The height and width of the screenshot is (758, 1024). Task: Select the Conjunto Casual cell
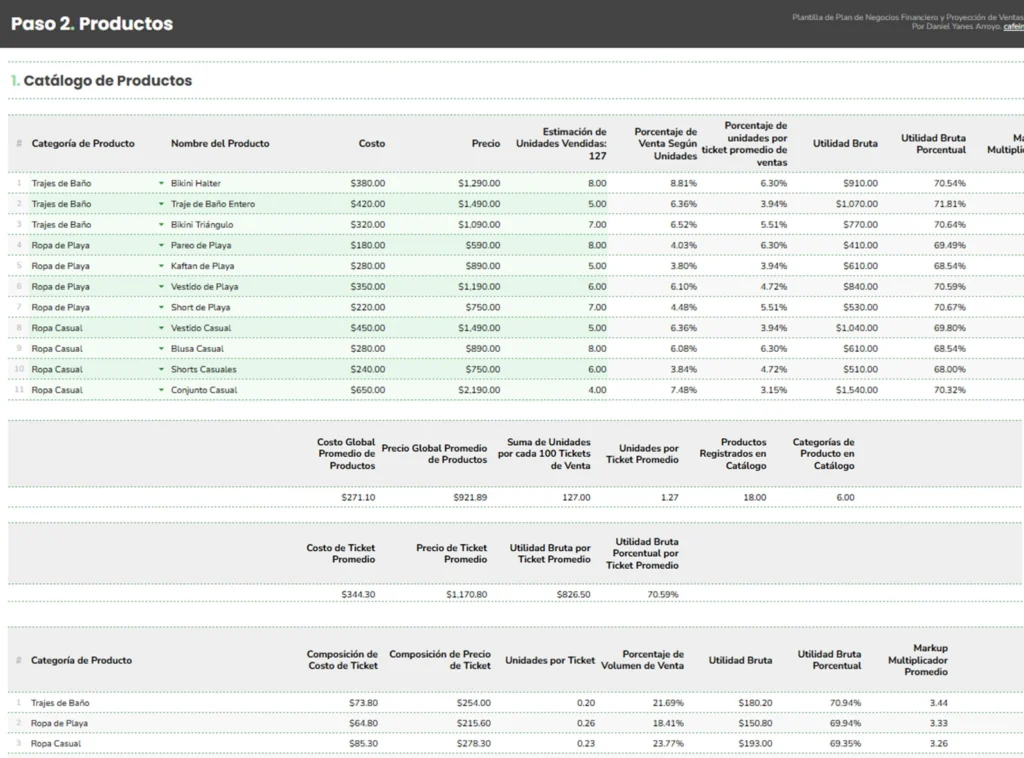pyautogui.click(x=204, y=390)
